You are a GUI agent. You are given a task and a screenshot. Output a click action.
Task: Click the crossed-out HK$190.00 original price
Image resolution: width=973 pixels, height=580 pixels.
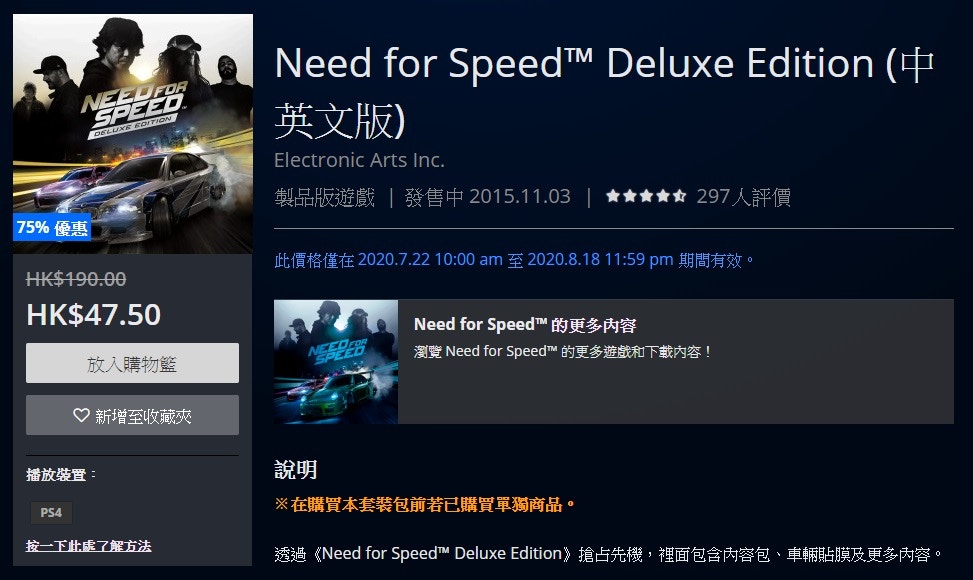[x=76, y=279]
